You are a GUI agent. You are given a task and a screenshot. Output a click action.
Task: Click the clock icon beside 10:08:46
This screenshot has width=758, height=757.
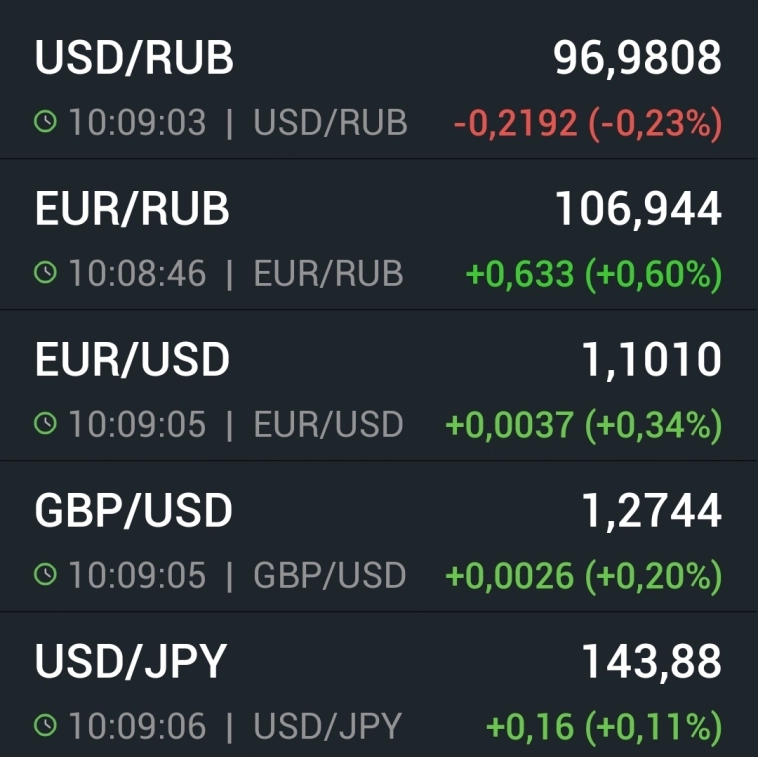coord(45,274)
